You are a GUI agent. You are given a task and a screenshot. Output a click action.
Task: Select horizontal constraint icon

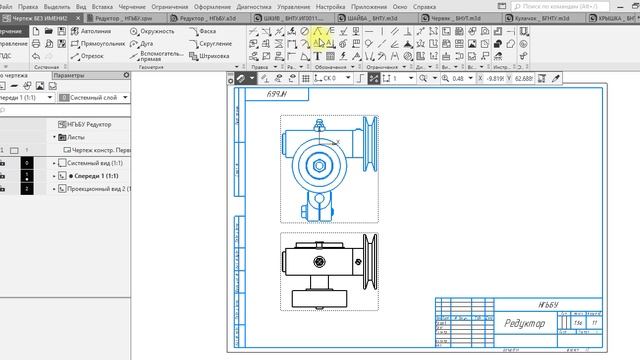coord(369,31)
